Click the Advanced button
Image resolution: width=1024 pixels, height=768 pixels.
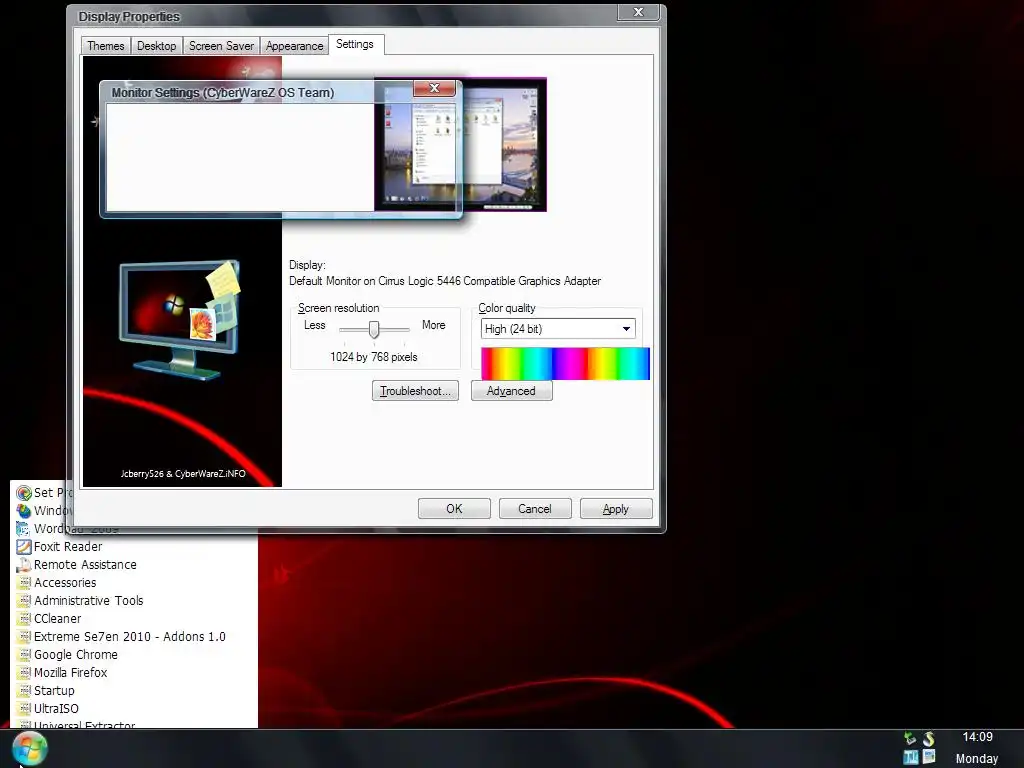click(511, 391)
